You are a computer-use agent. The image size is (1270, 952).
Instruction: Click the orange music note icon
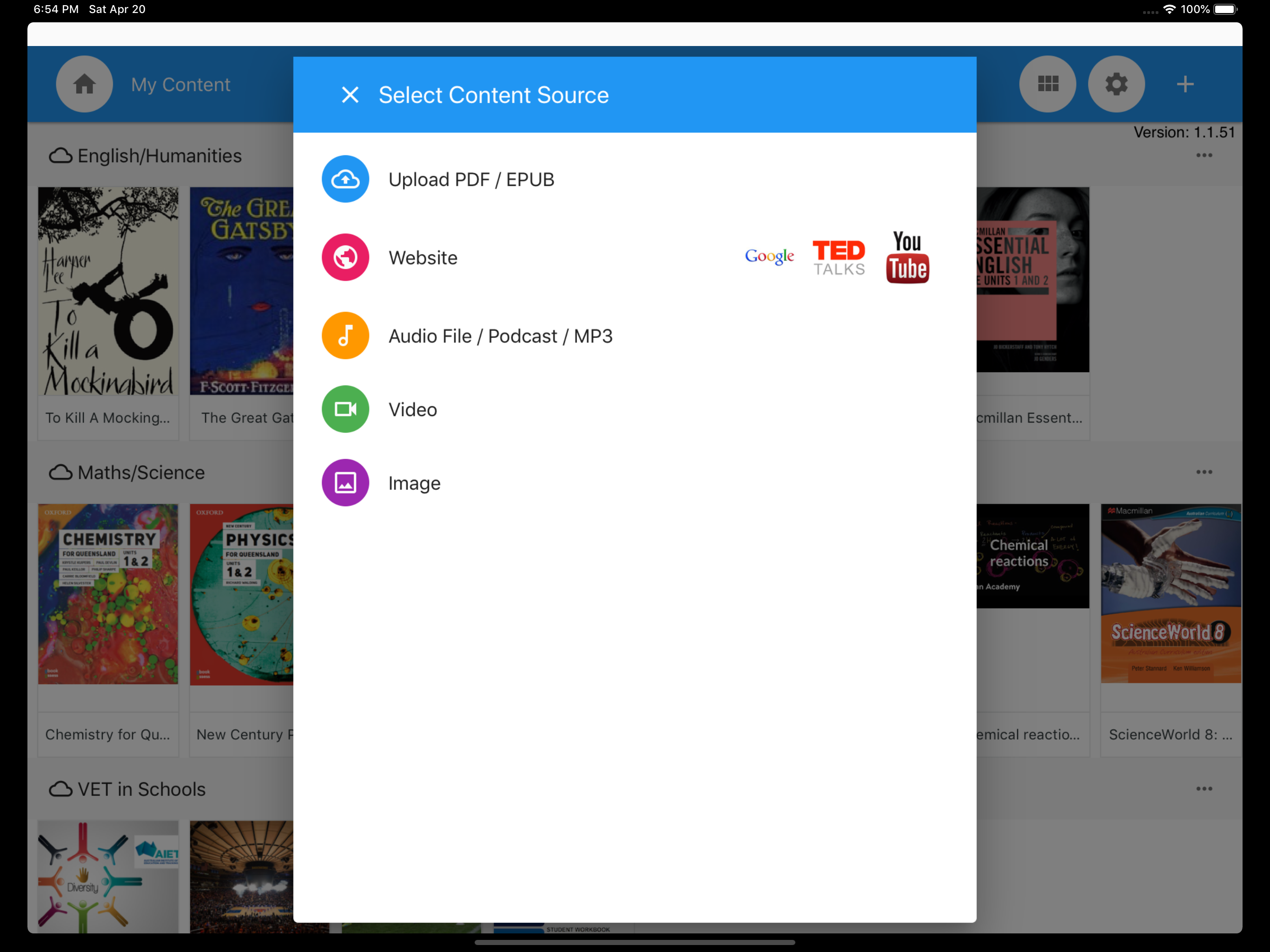point(345,335)
